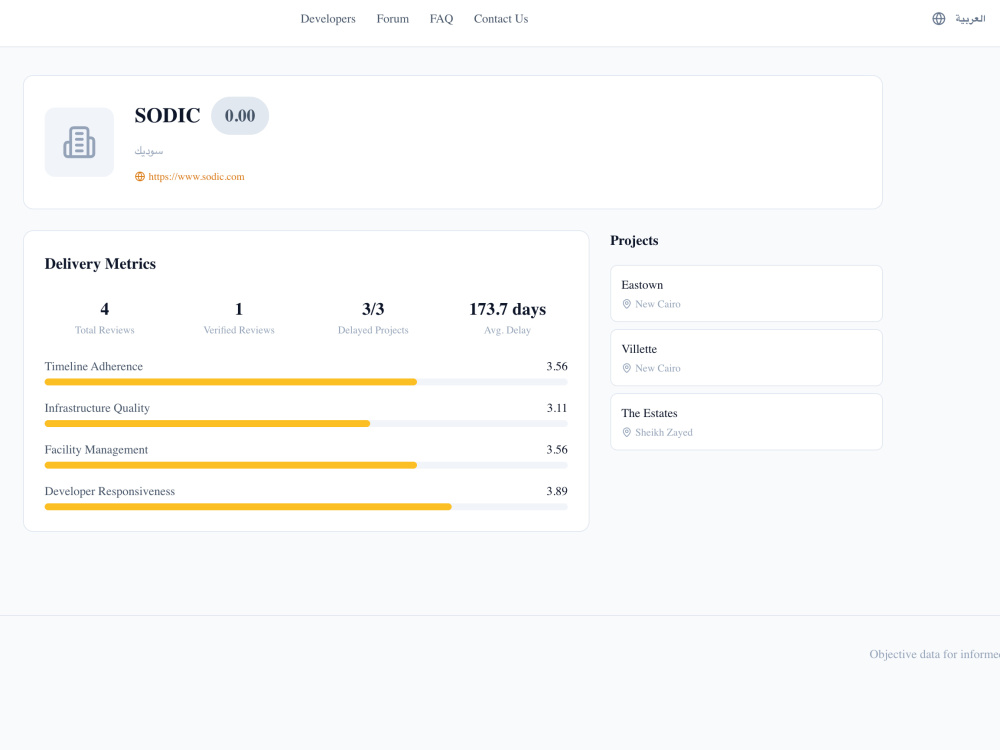1000x750 pixels.
Task: Open the Contact Us page
Action: point(501,19)
